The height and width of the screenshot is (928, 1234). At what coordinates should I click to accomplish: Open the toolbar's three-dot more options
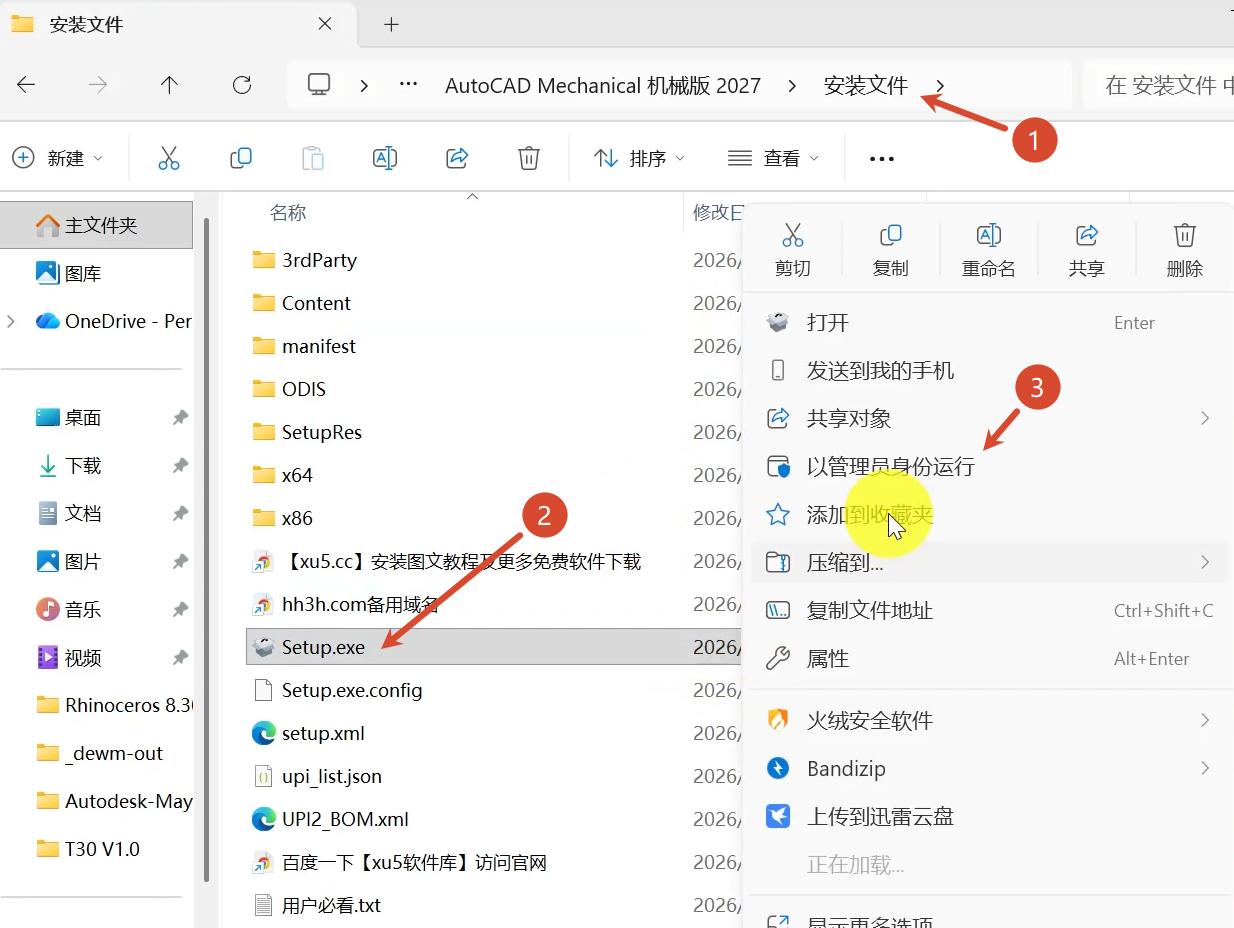[x=881, y=158]
